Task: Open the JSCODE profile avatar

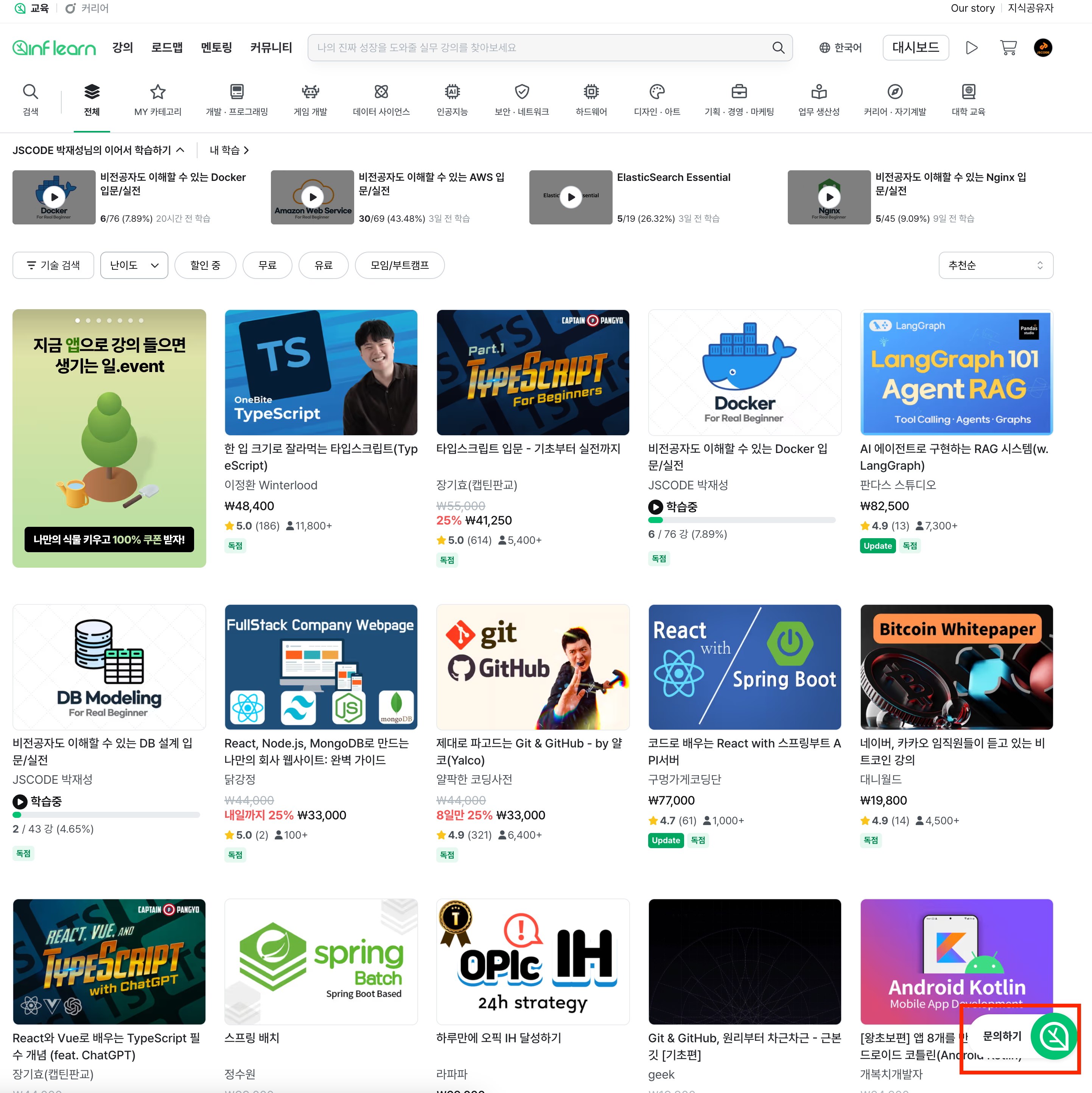Action: click(1043, 48)
